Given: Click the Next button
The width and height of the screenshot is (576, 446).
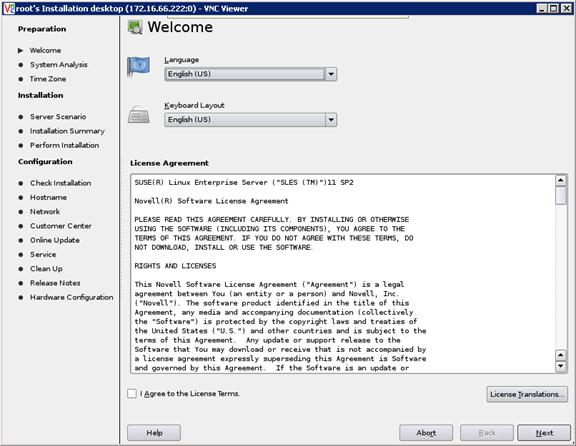Looking at the screenshot, I should [544, 433].
